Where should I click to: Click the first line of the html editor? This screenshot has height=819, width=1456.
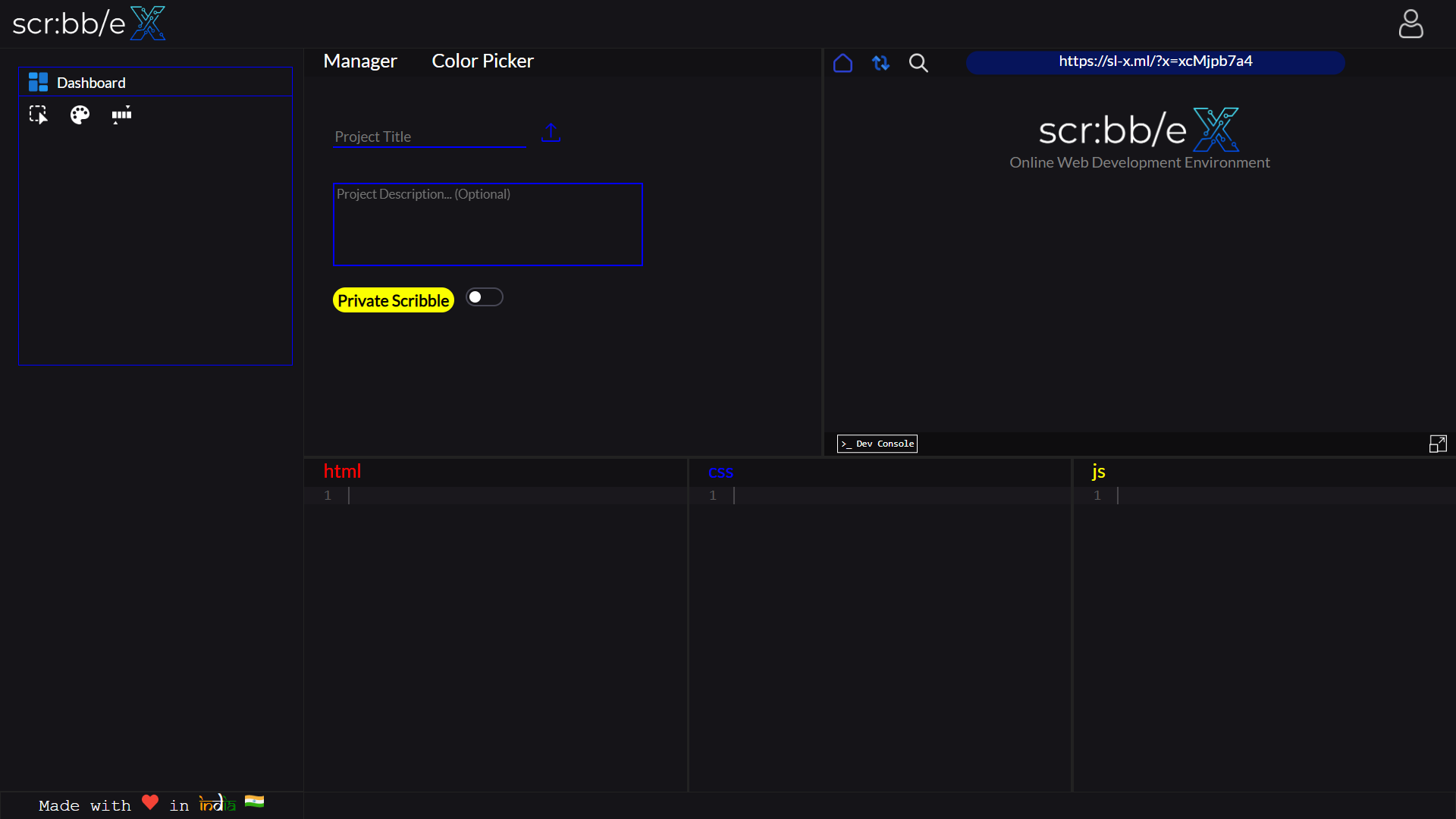click(x=516, y=495)
